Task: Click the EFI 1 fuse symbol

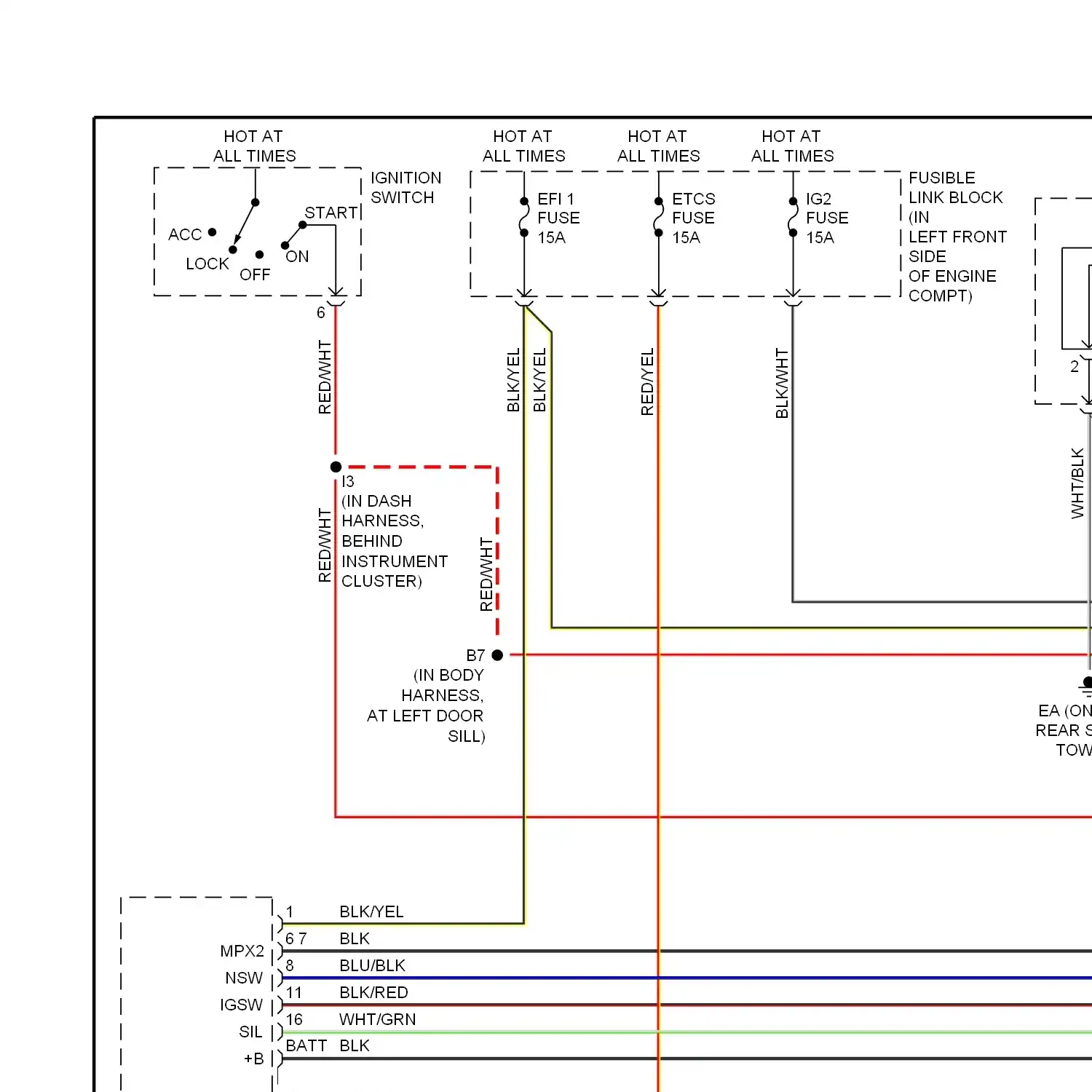Action: [x=524, y=217]
